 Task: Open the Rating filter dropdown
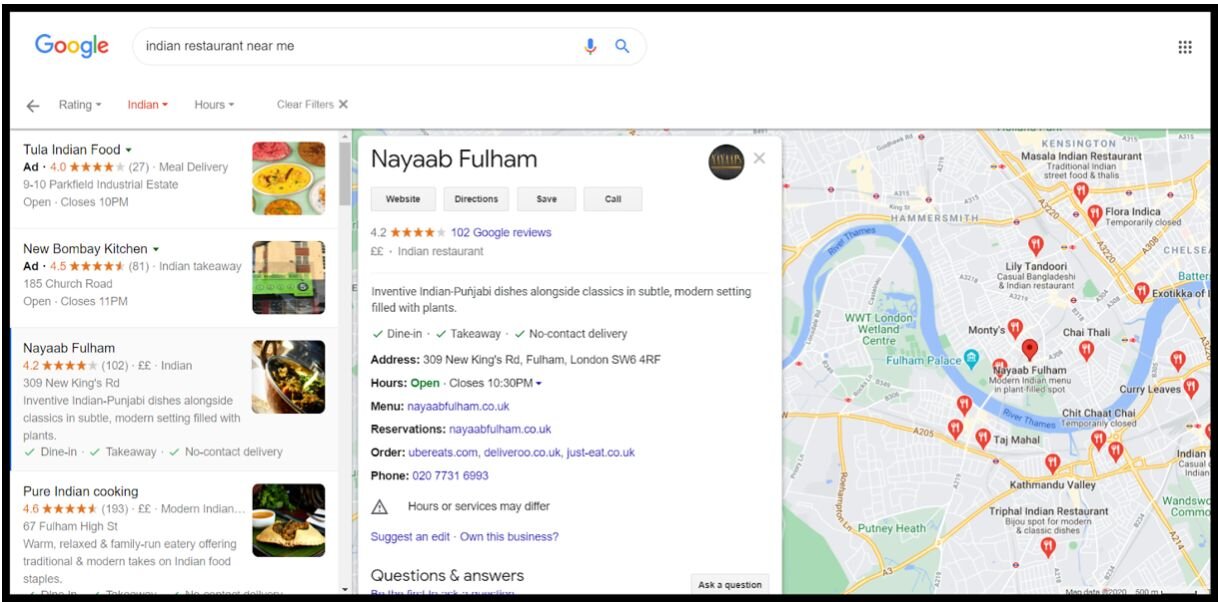pos(80,105)
